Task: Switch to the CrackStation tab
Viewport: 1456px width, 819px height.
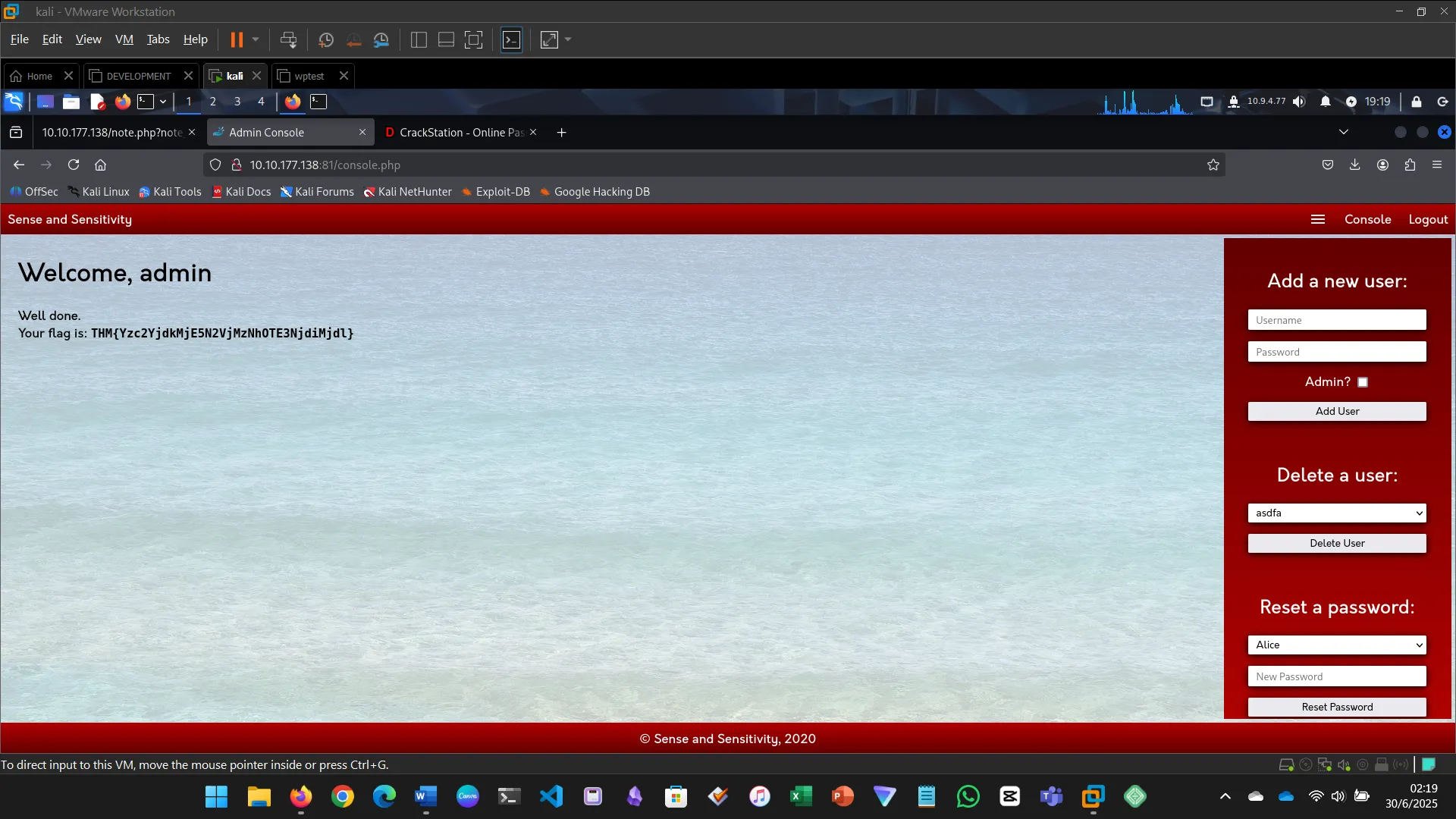Action: click(455, 132)
